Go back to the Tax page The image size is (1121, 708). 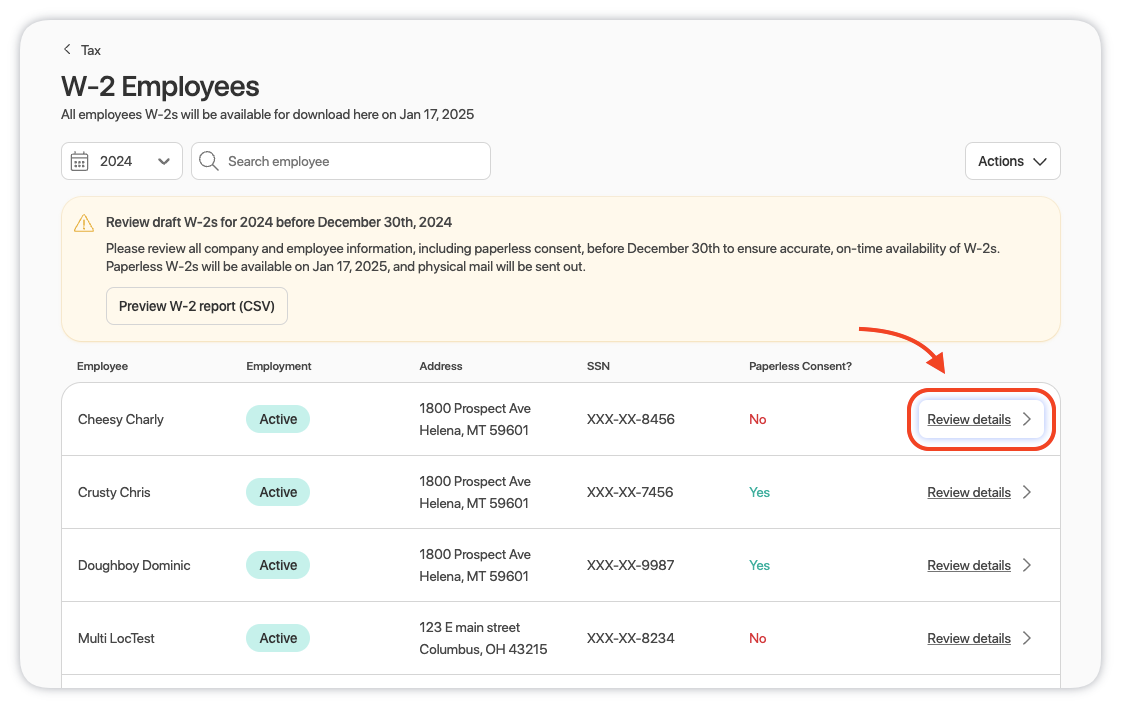click(x=90, y=50)
